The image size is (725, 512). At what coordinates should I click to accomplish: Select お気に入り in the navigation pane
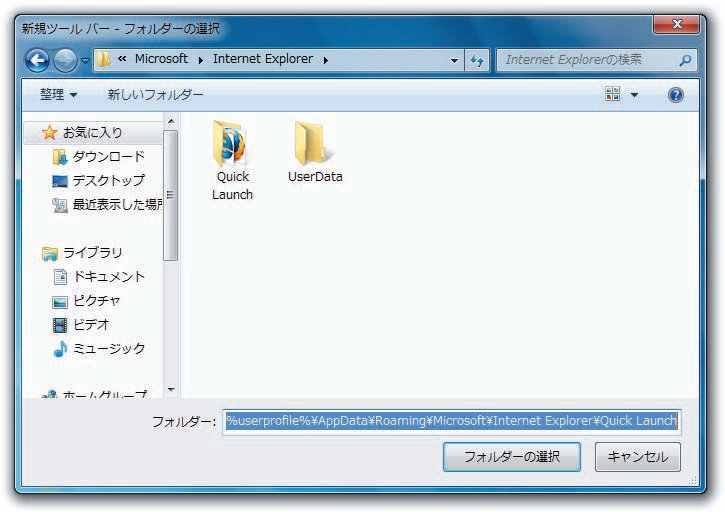click(x=92, y=133)
